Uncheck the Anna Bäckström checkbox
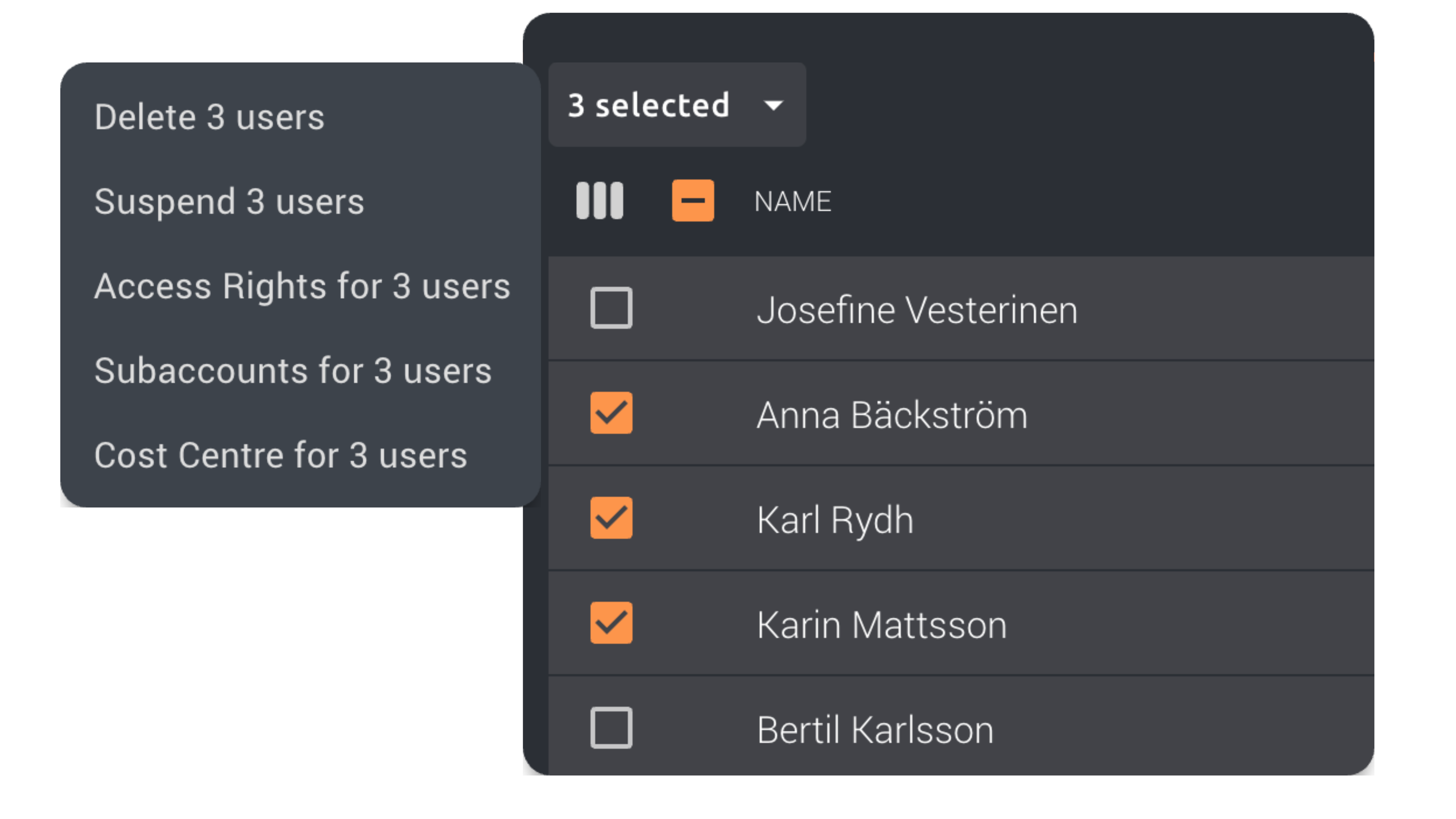The image size is (1456, 819). pos(611,413)
